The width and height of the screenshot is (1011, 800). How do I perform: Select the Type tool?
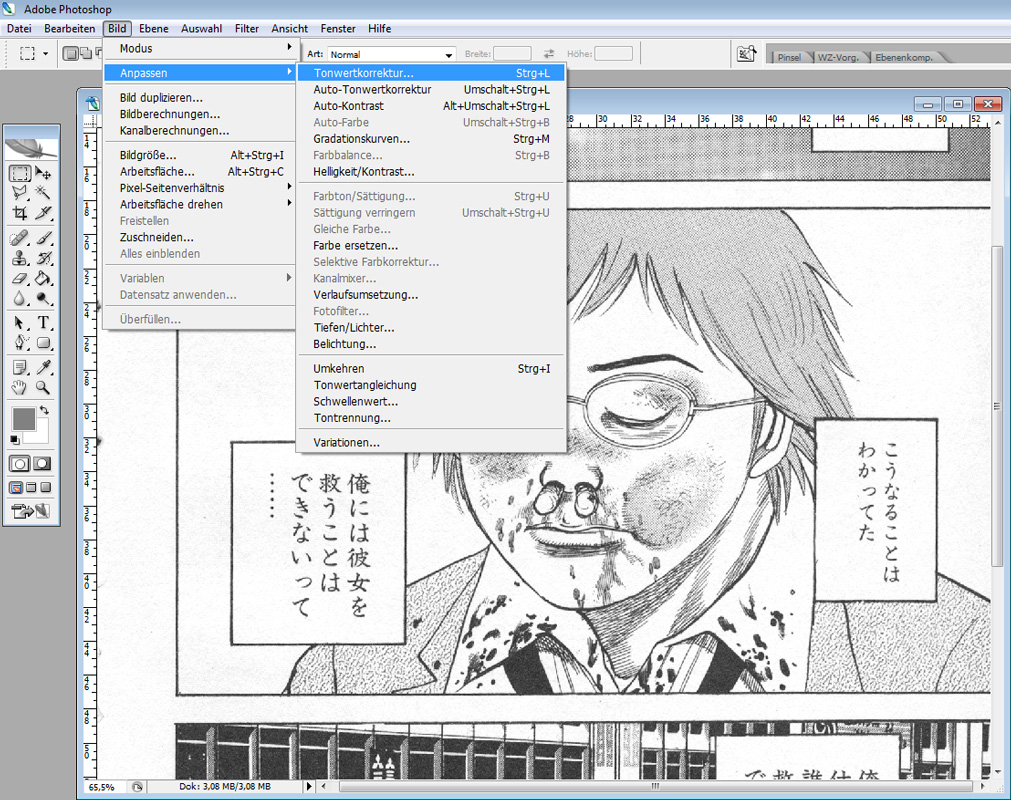[43, 322]
